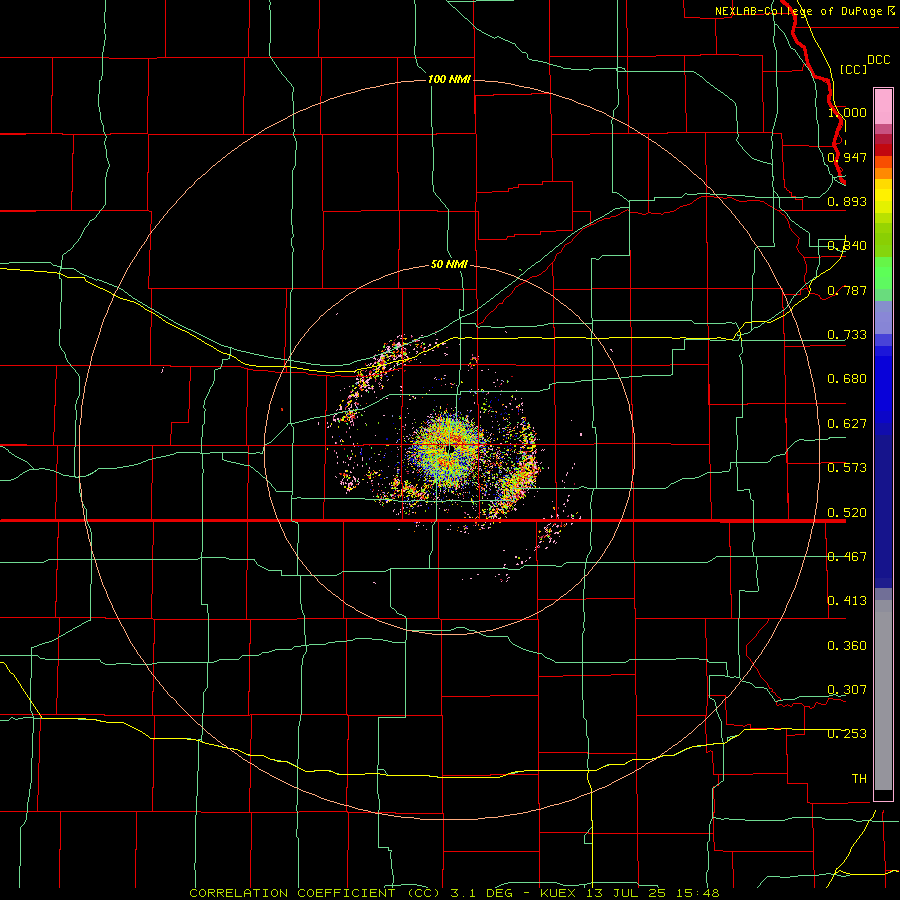Click the 0.573 legend value

click(x=847, y=468)
